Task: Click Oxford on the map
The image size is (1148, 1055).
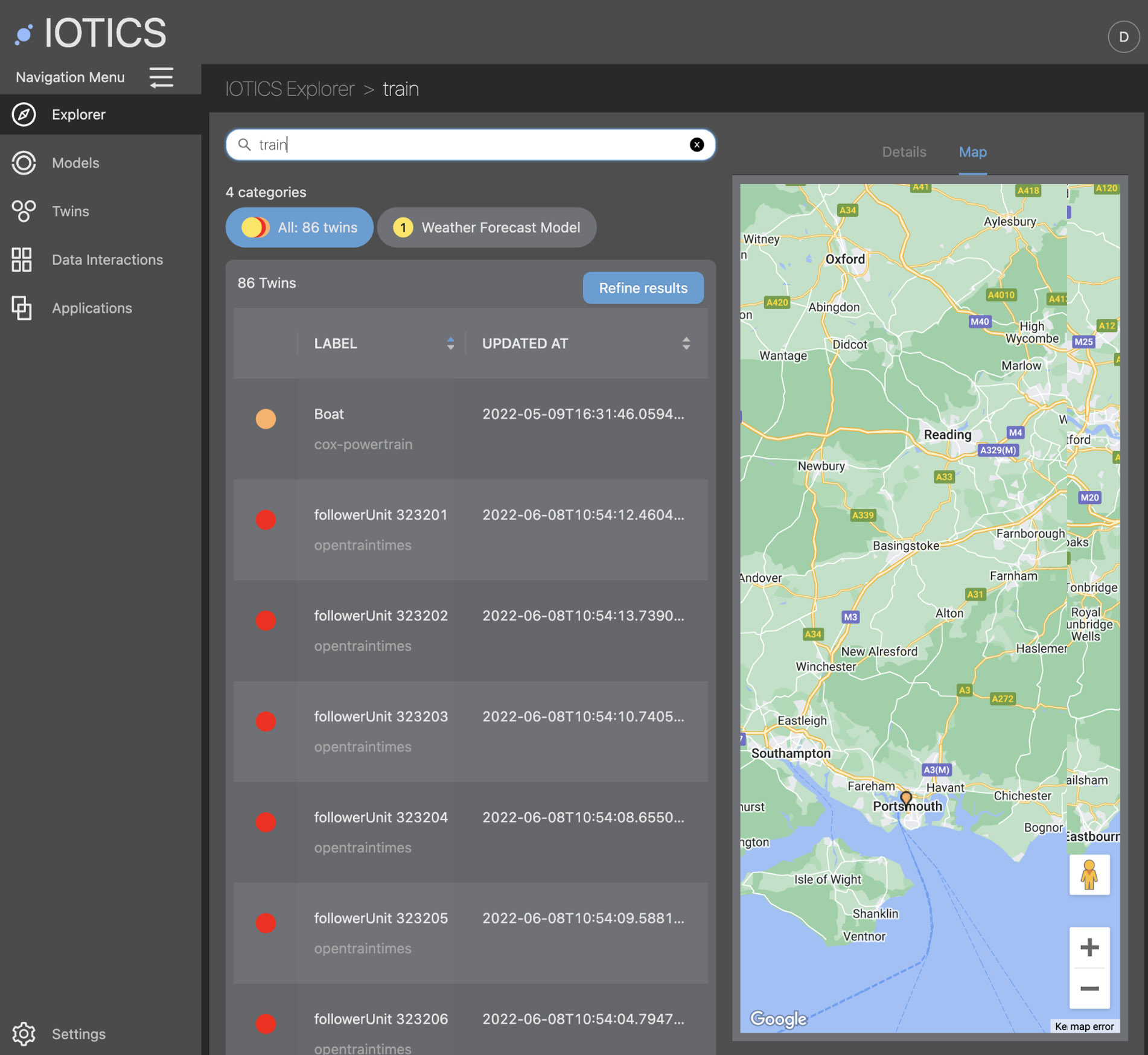Action: pyautogui.click(x=845, y=259)
